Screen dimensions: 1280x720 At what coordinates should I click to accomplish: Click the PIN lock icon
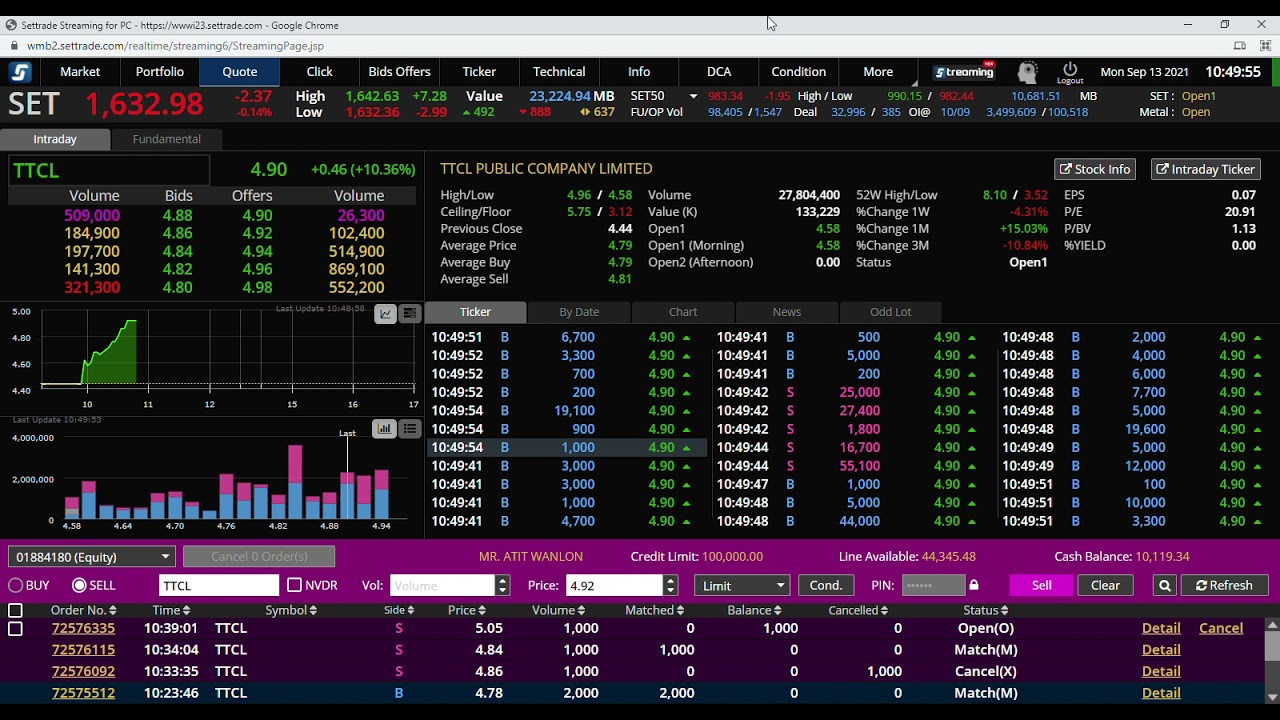[974, 585]
